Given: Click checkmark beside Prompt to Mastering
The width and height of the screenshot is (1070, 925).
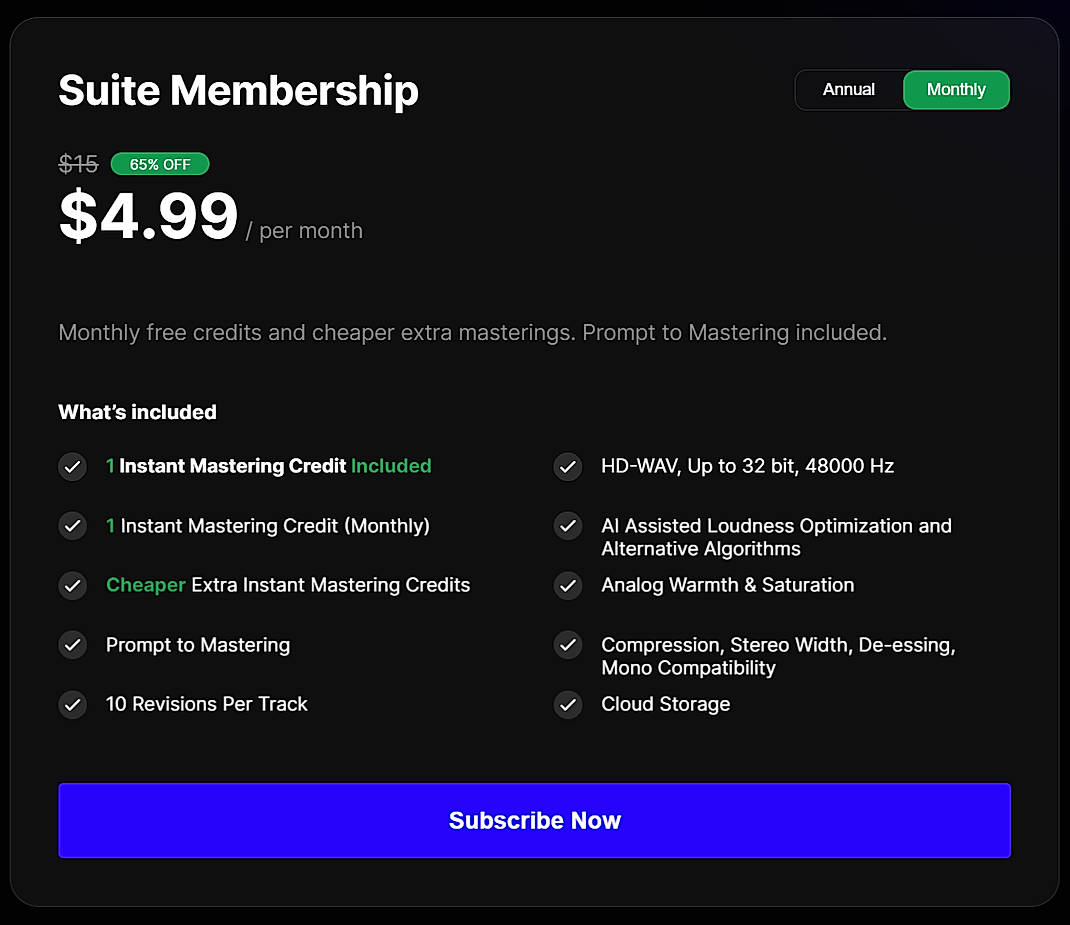Looking at the screenshot, I should 72,645.
